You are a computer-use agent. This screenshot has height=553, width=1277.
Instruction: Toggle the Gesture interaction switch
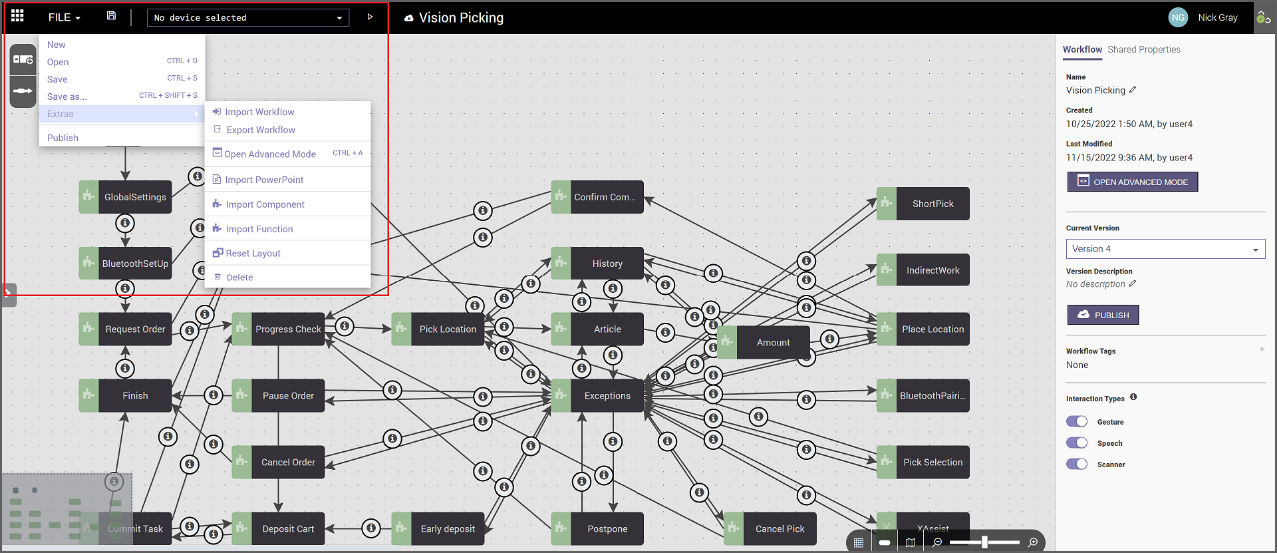click(x=1077, y=422)
